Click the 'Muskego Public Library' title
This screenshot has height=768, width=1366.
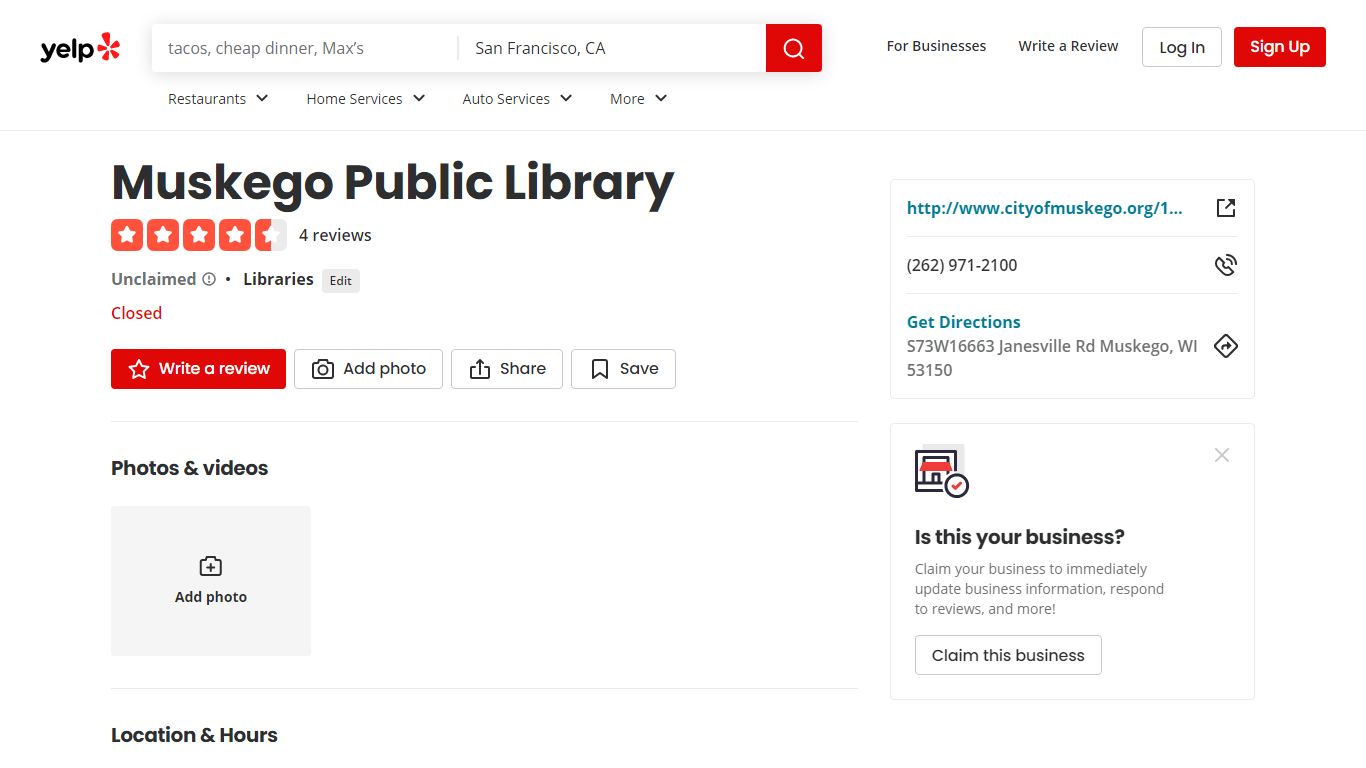(x=392, y=182)
